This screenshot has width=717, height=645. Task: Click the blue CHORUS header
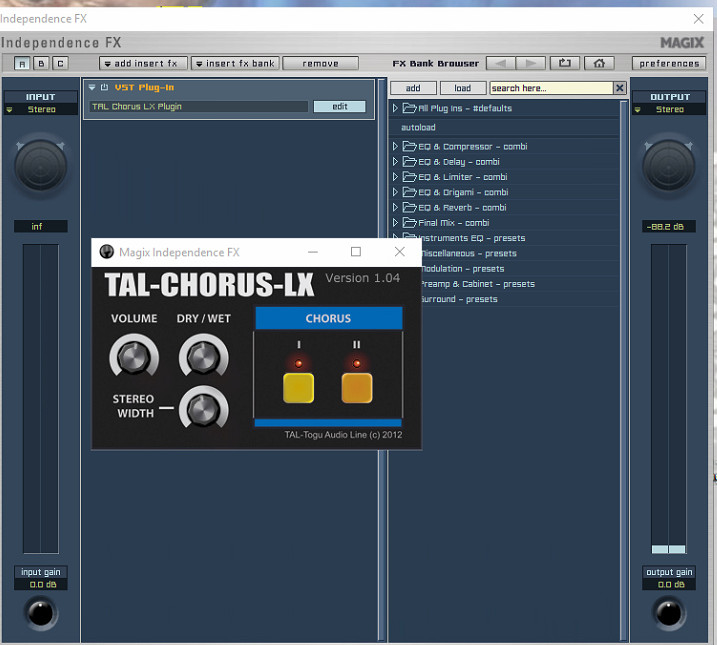[328, 318]
